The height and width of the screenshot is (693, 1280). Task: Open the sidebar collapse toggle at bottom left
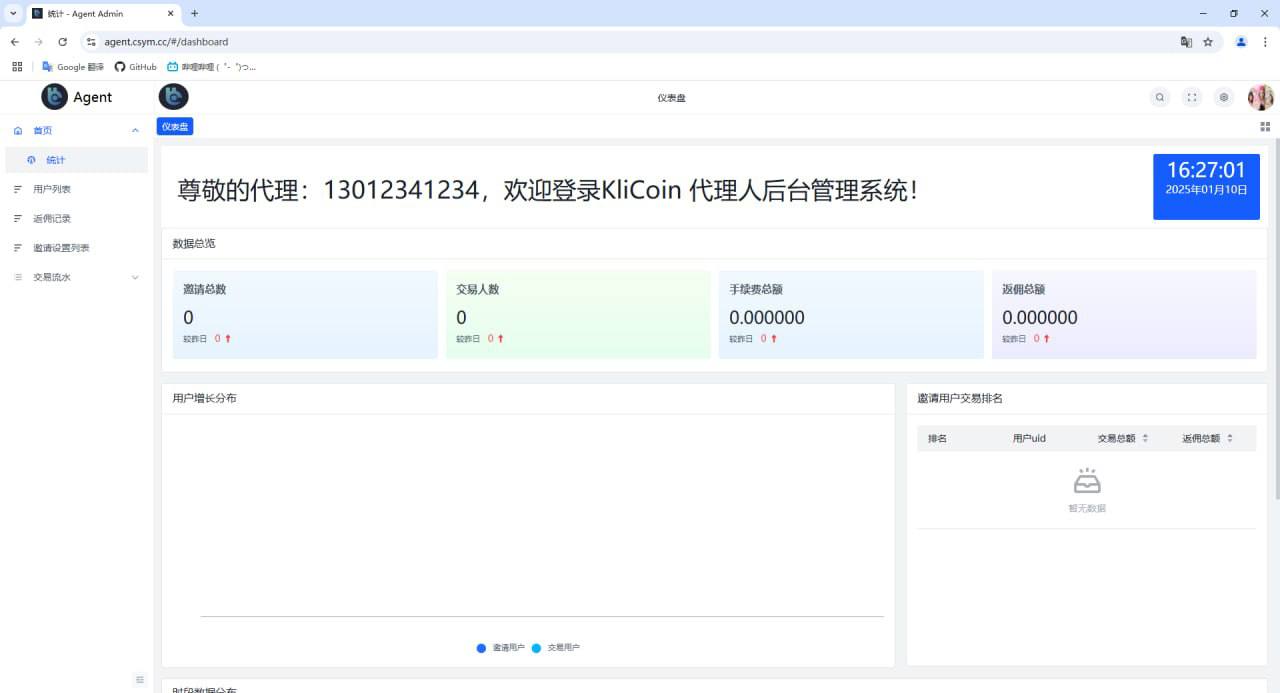coord(139,679)
